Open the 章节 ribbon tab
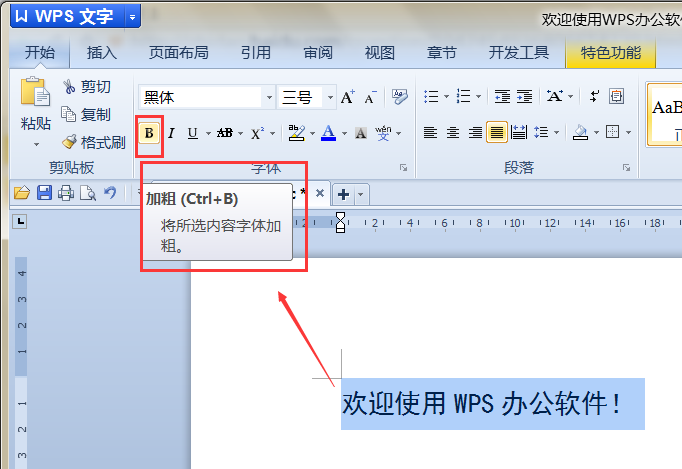682x469 pixels. point(441,53)
